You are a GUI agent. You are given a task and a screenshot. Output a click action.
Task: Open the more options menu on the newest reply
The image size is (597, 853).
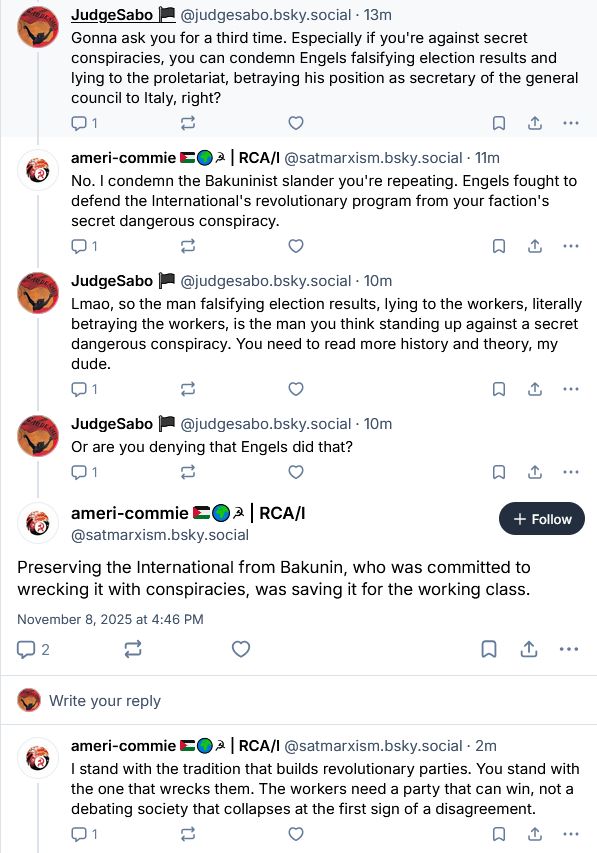(x=570, y=833)
